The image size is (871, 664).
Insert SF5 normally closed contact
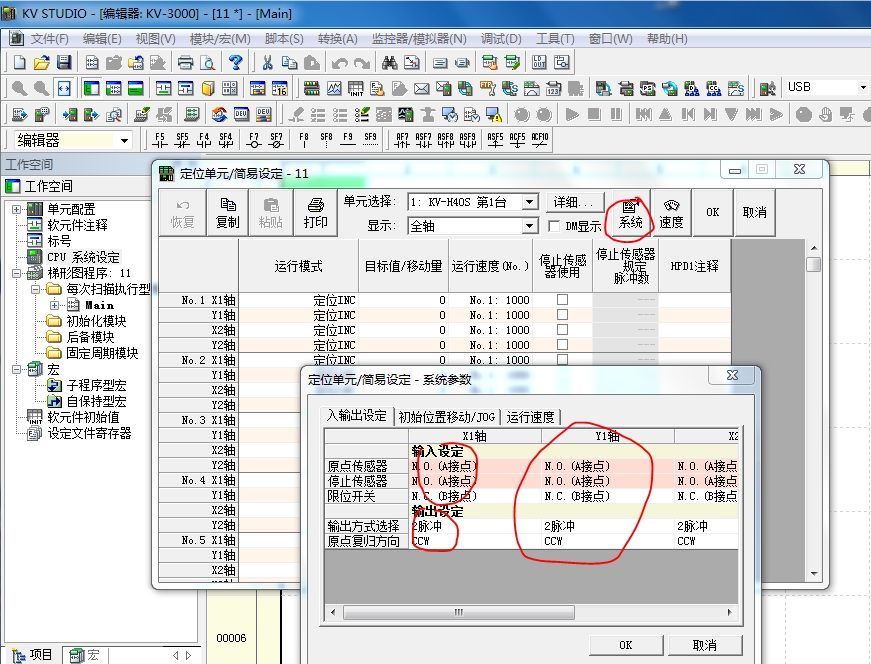[x=182, y=139]
